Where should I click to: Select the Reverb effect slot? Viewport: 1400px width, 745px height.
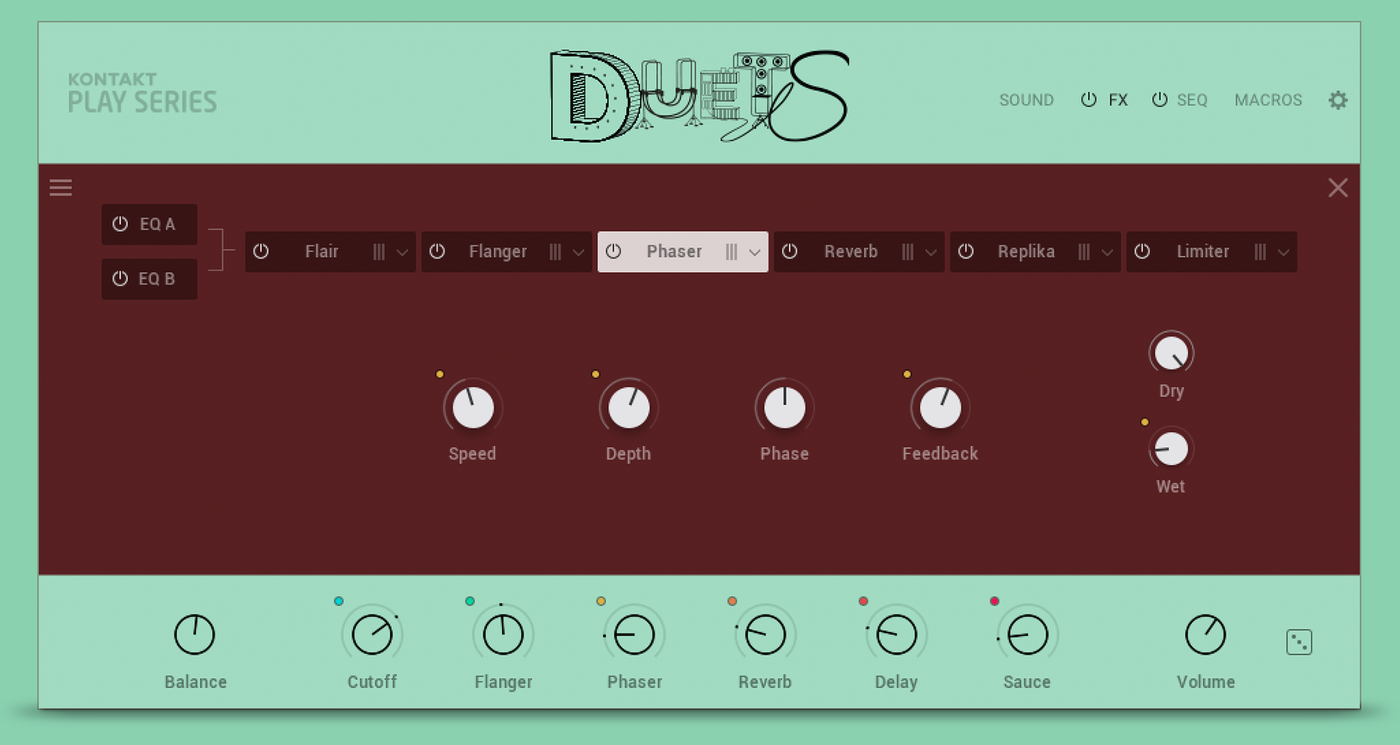[x=859, y=252]
